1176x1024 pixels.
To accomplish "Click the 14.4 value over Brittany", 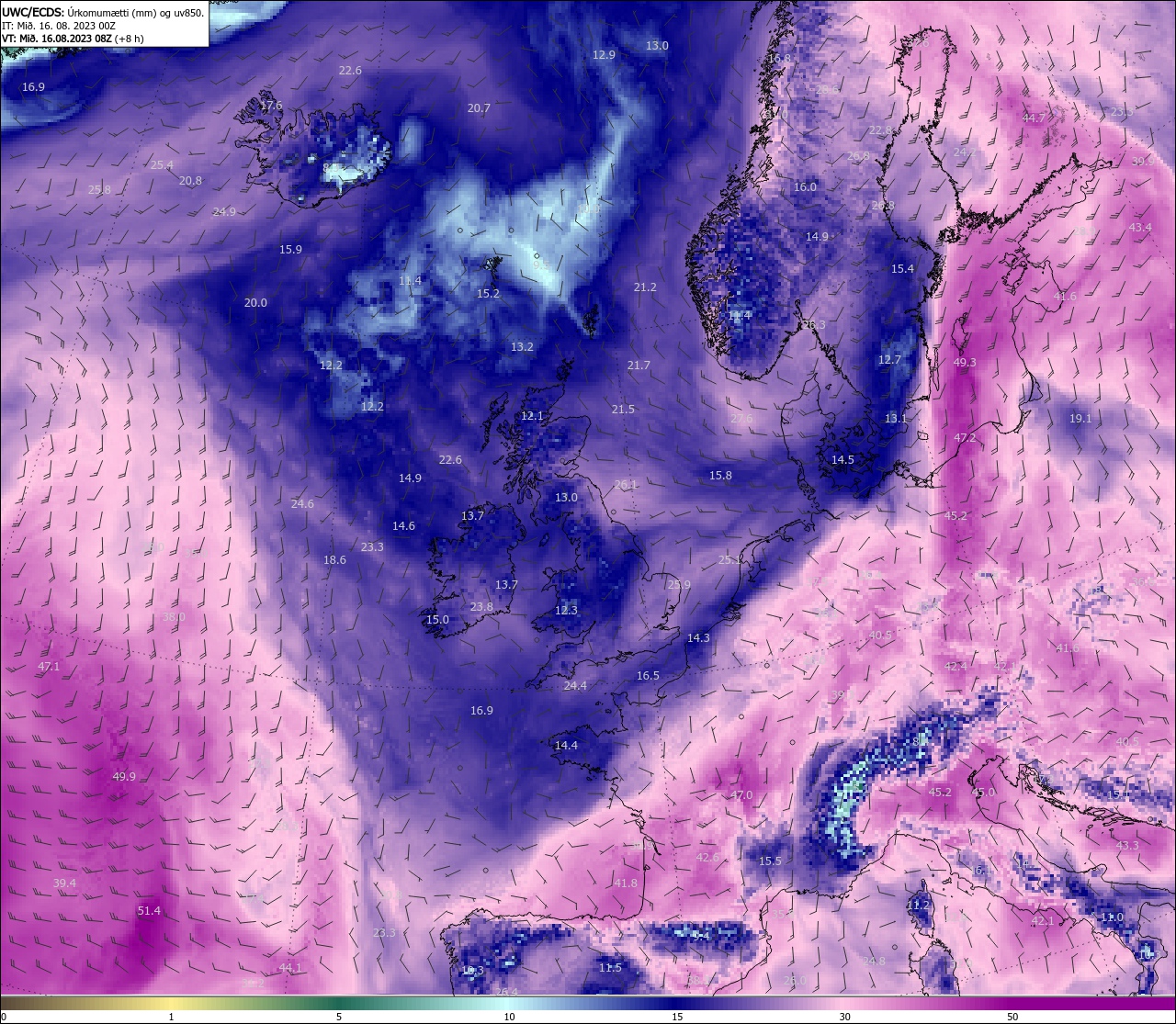I will pos(566,746).
